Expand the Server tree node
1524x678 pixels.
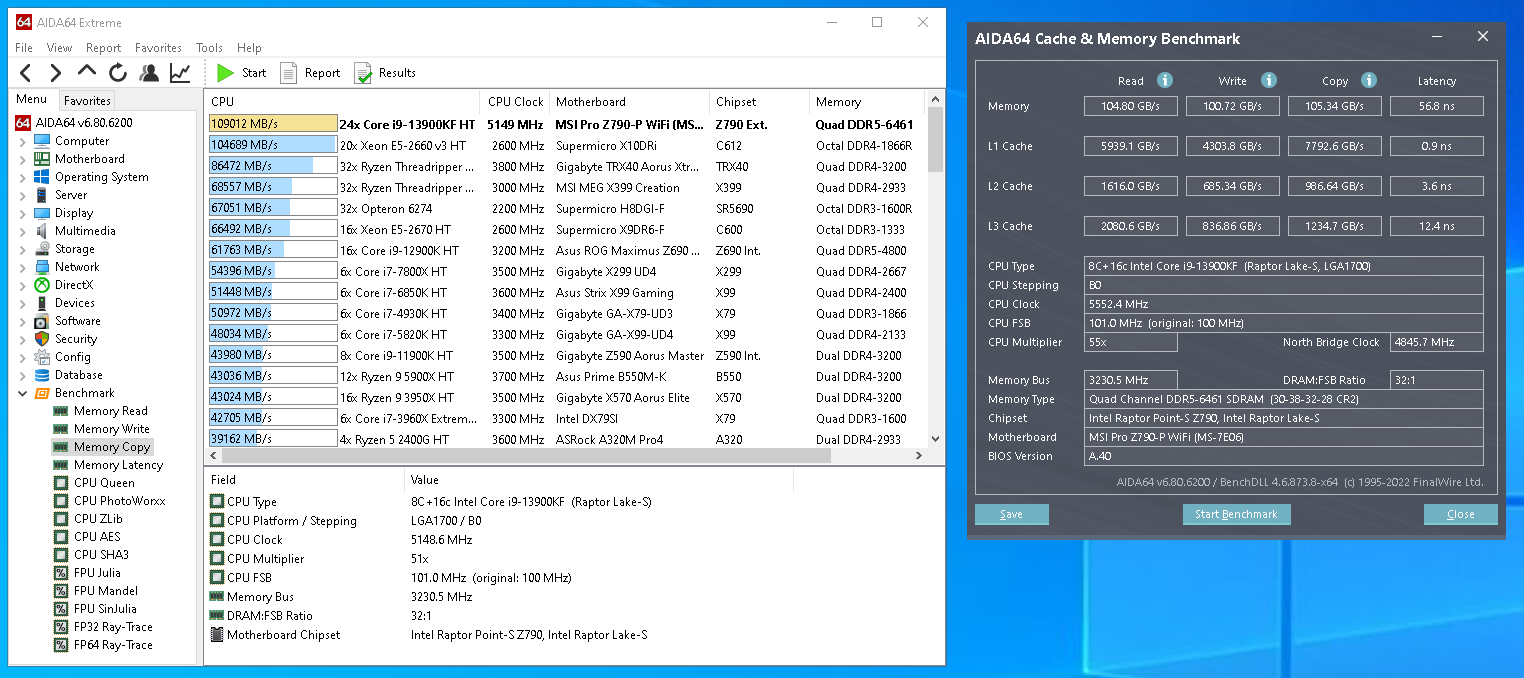click(x=23, y=195)
